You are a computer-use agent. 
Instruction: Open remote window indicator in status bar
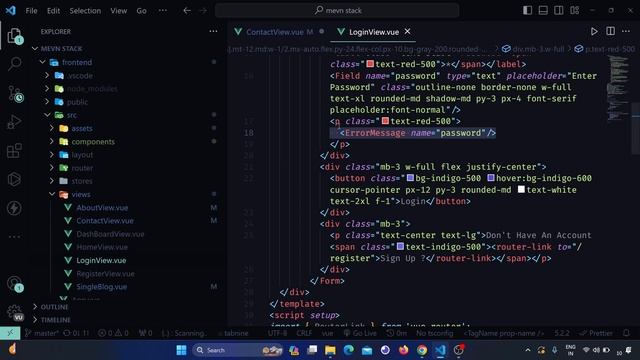(10, 333)
